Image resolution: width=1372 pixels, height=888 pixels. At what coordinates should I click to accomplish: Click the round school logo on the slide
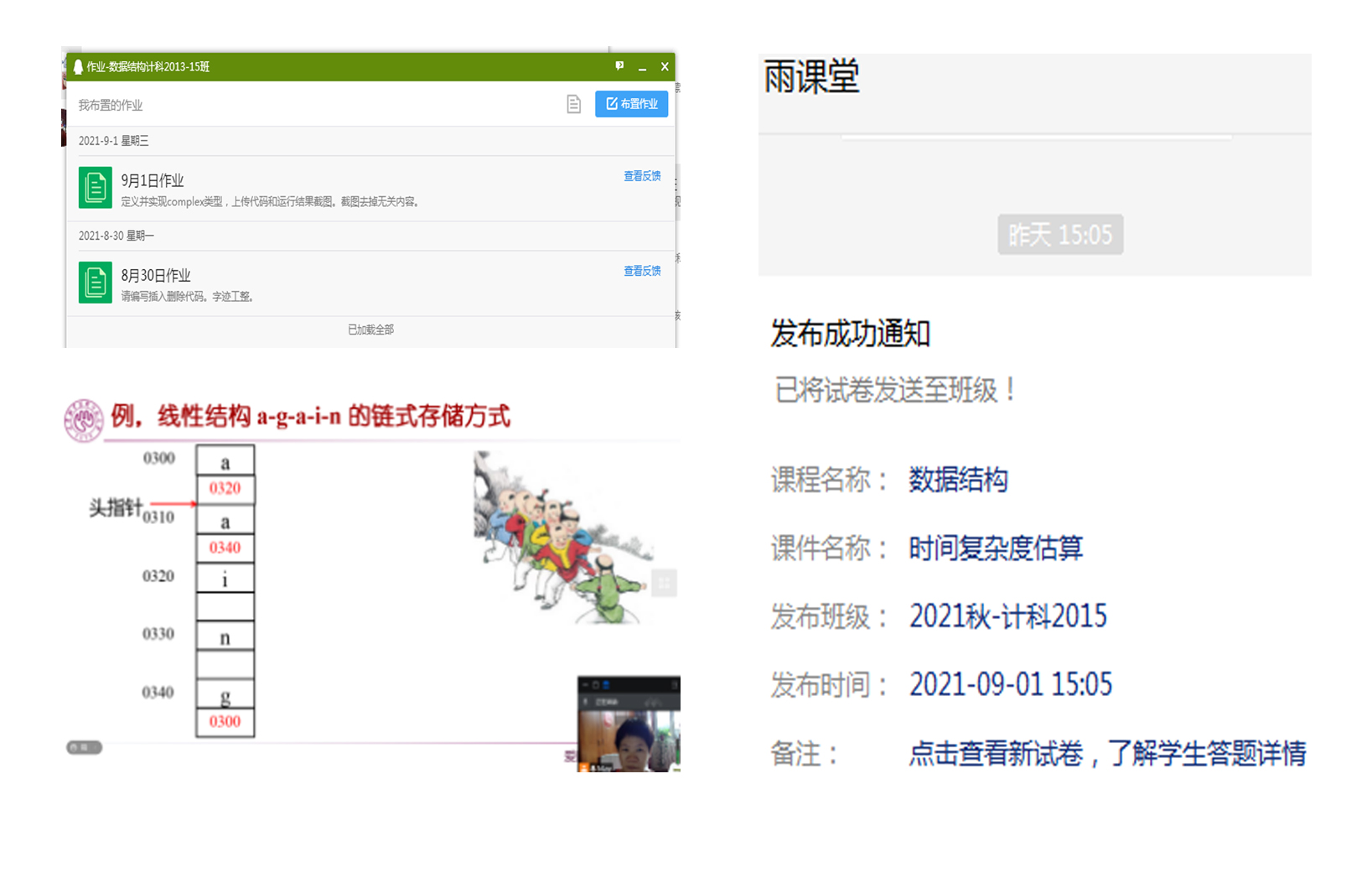pyautogui.click(x=84, y=420)
